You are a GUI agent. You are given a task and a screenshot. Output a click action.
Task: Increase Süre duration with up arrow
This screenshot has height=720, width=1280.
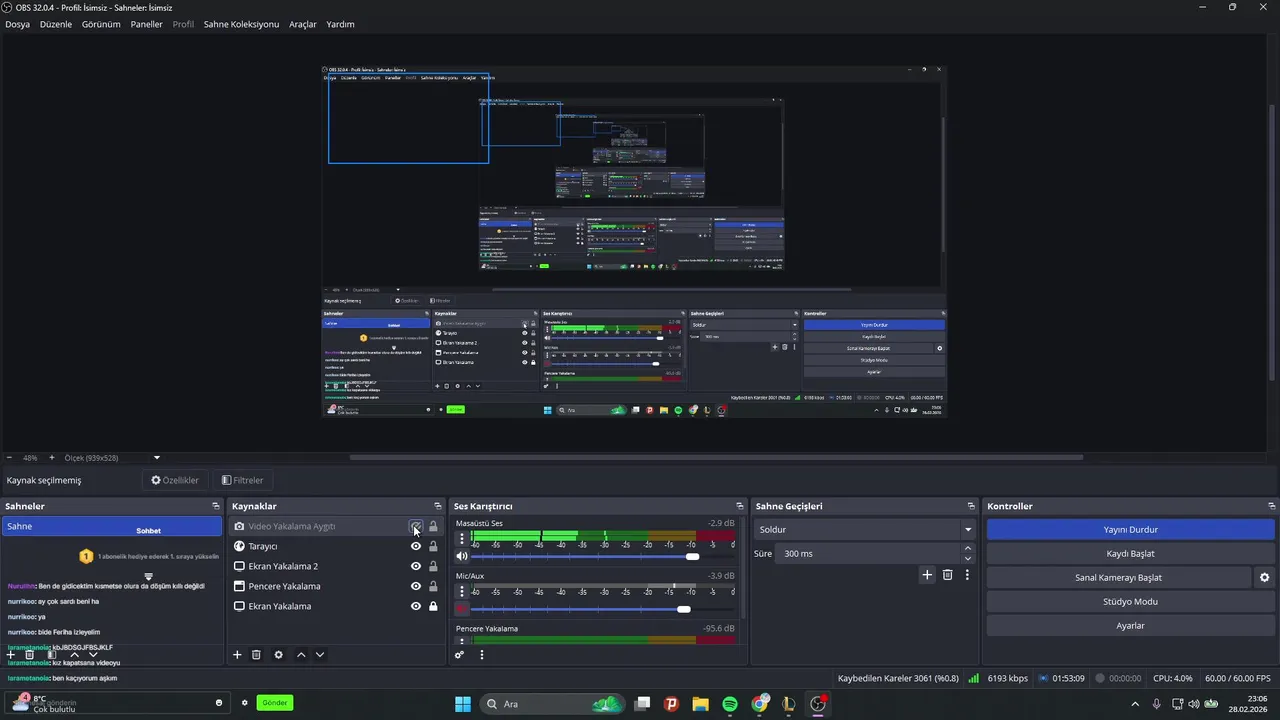(x=967, y=548)
